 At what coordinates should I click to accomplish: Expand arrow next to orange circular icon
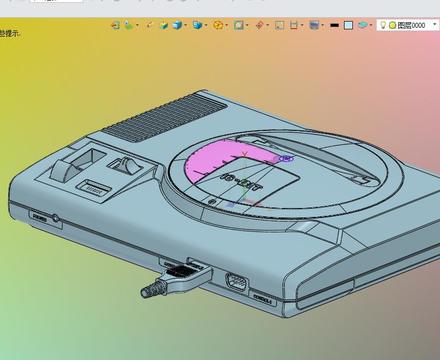[227, 25]
